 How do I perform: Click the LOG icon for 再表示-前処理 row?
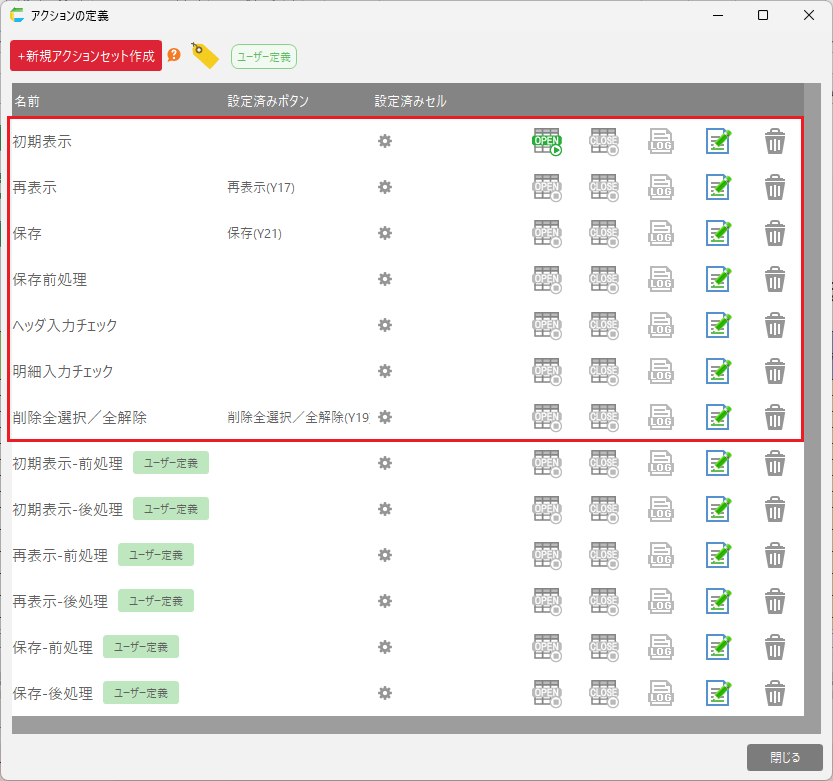coord(660,555)
